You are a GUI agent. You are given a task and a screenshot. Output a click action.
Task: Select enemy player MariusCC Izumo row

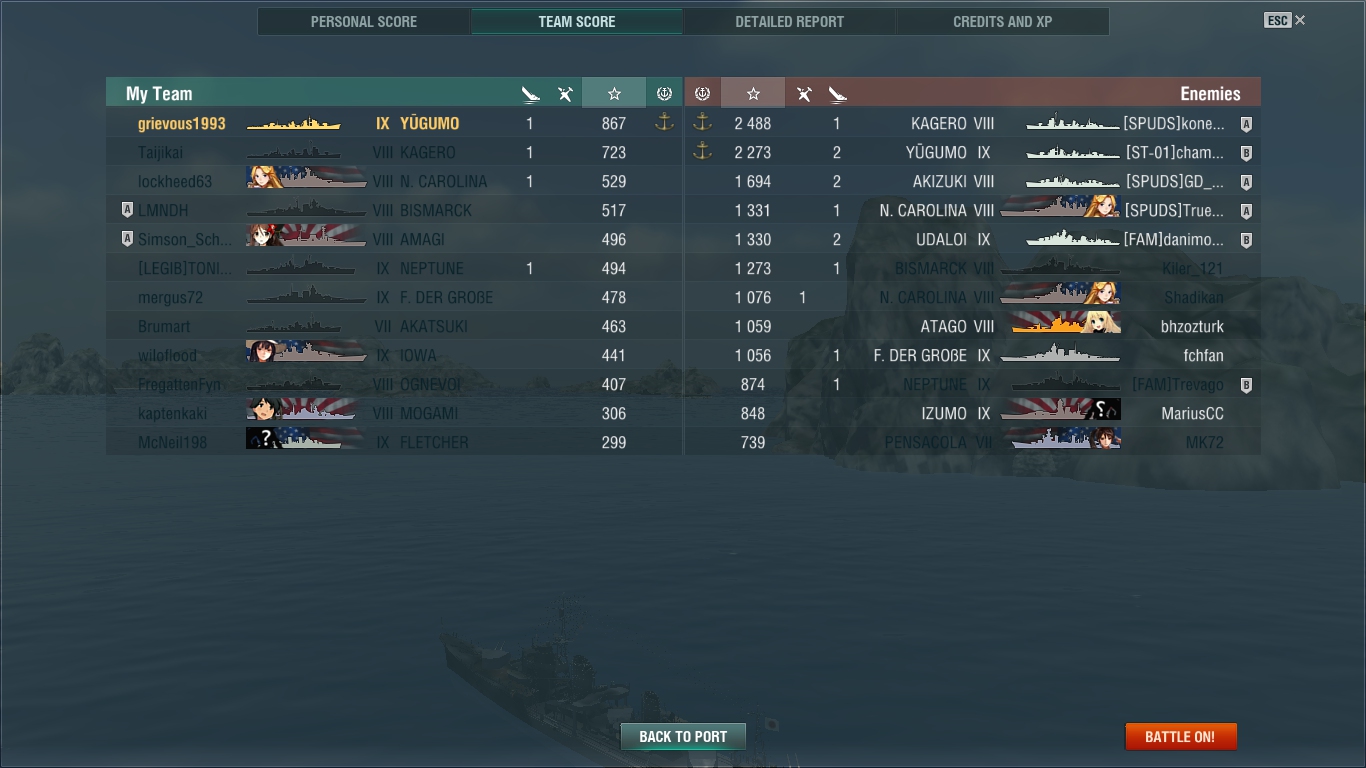click(x=973, y=413)
